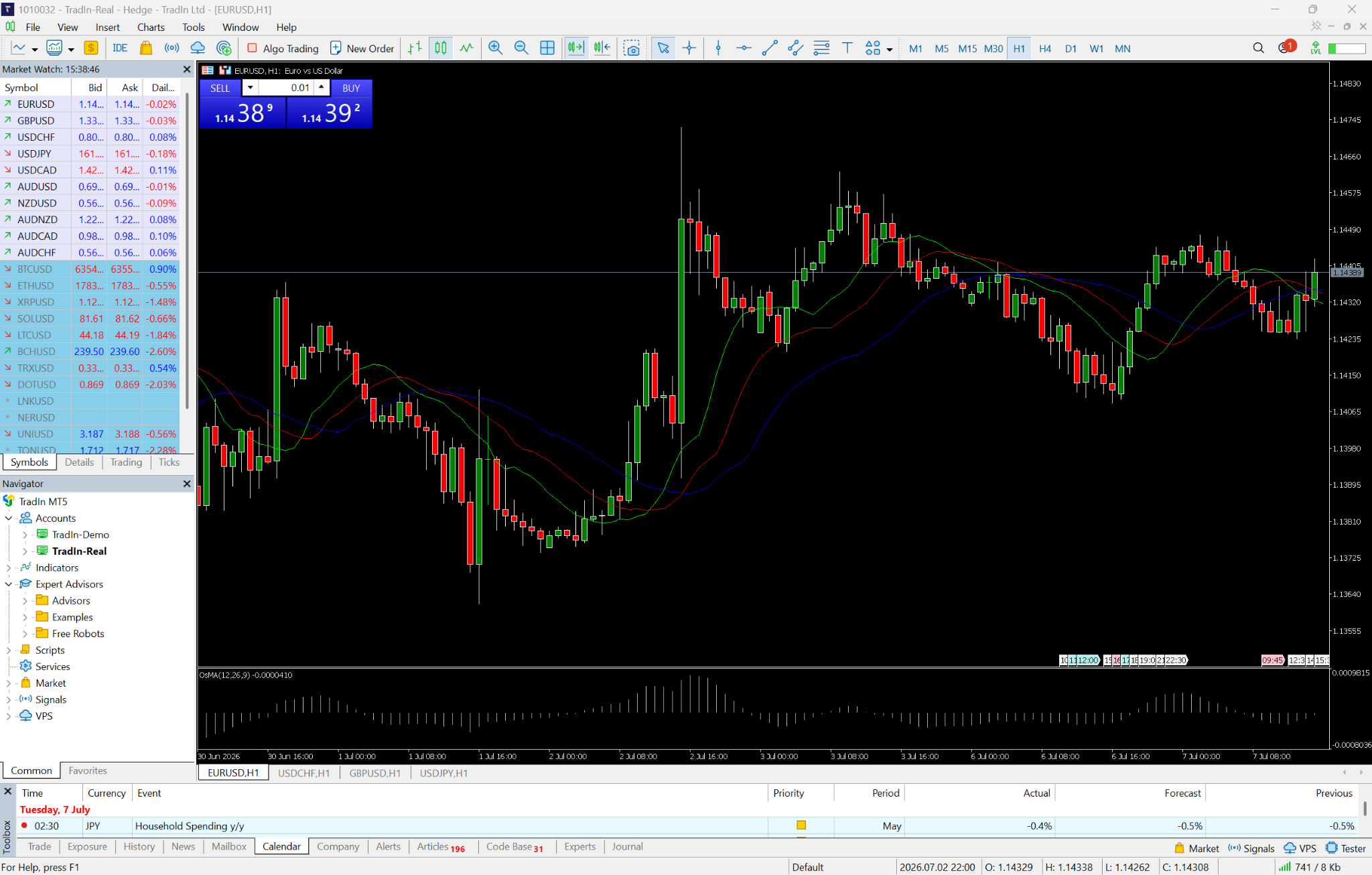Open the Charts menu

(x=151, y=27)
